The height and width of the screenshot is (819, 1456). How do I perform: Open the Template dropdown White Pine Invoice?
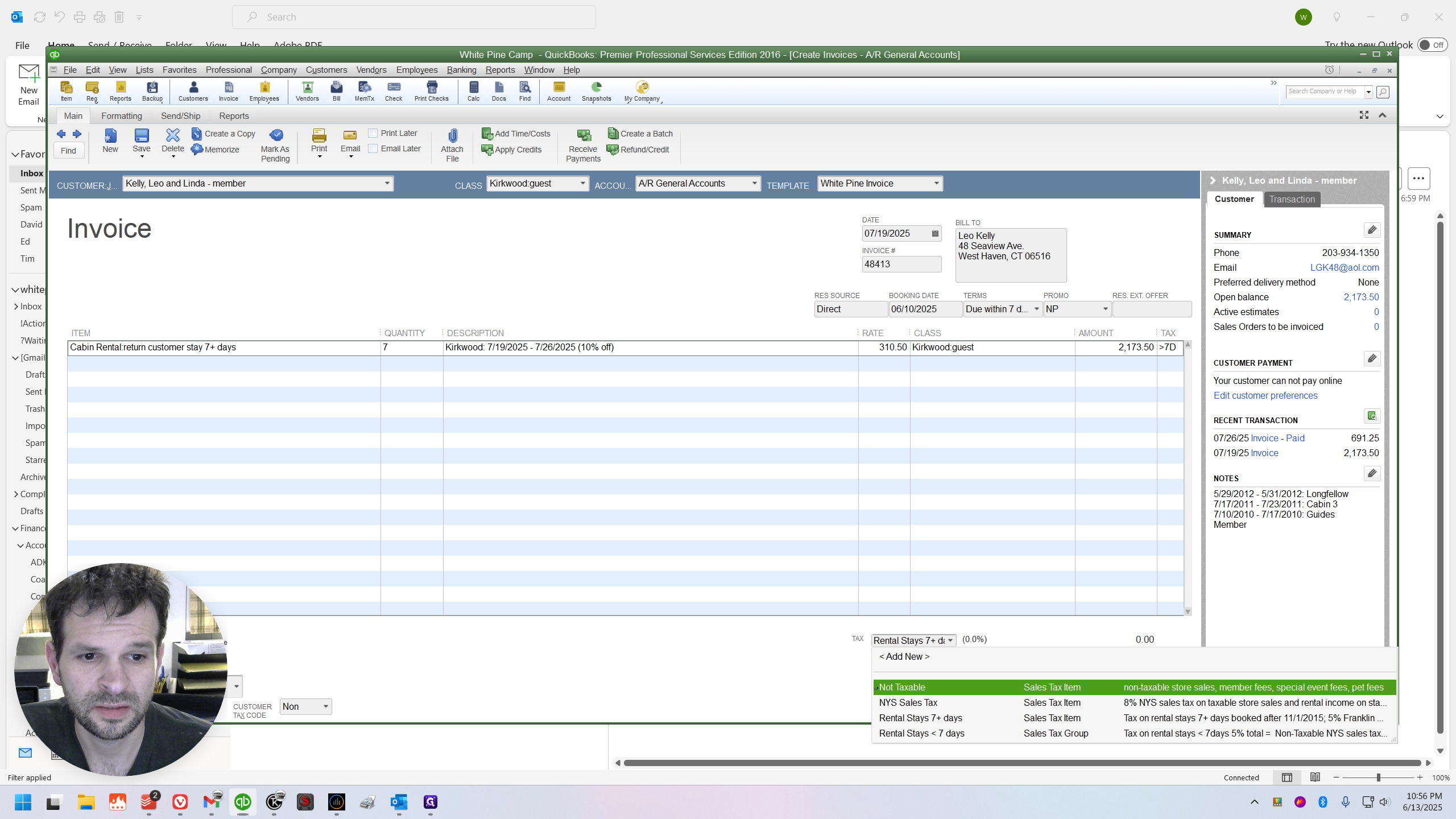[936, 183]
